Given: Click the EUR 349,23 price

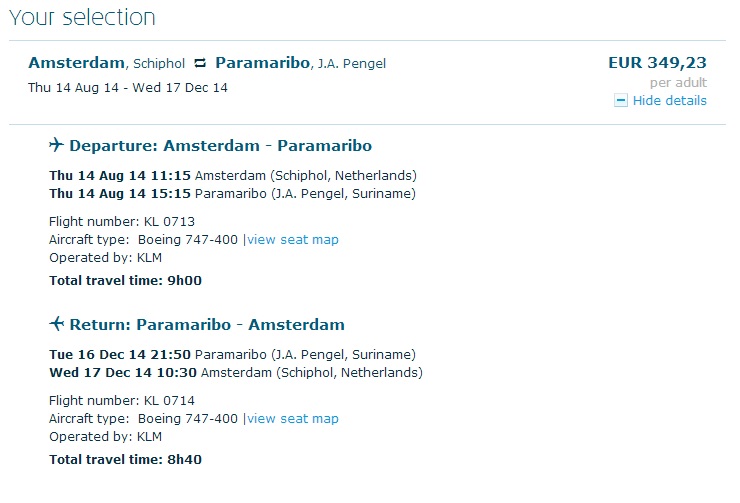Looking at the screenshot, I should (657, 63).
